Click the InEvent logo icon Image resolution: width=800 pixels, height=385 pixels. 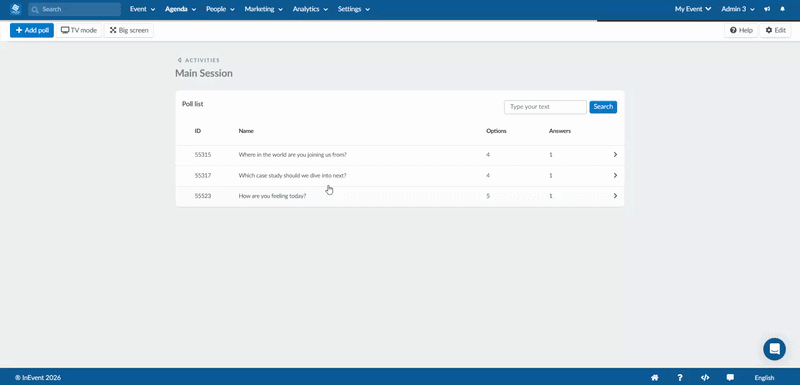pos(15,9)
